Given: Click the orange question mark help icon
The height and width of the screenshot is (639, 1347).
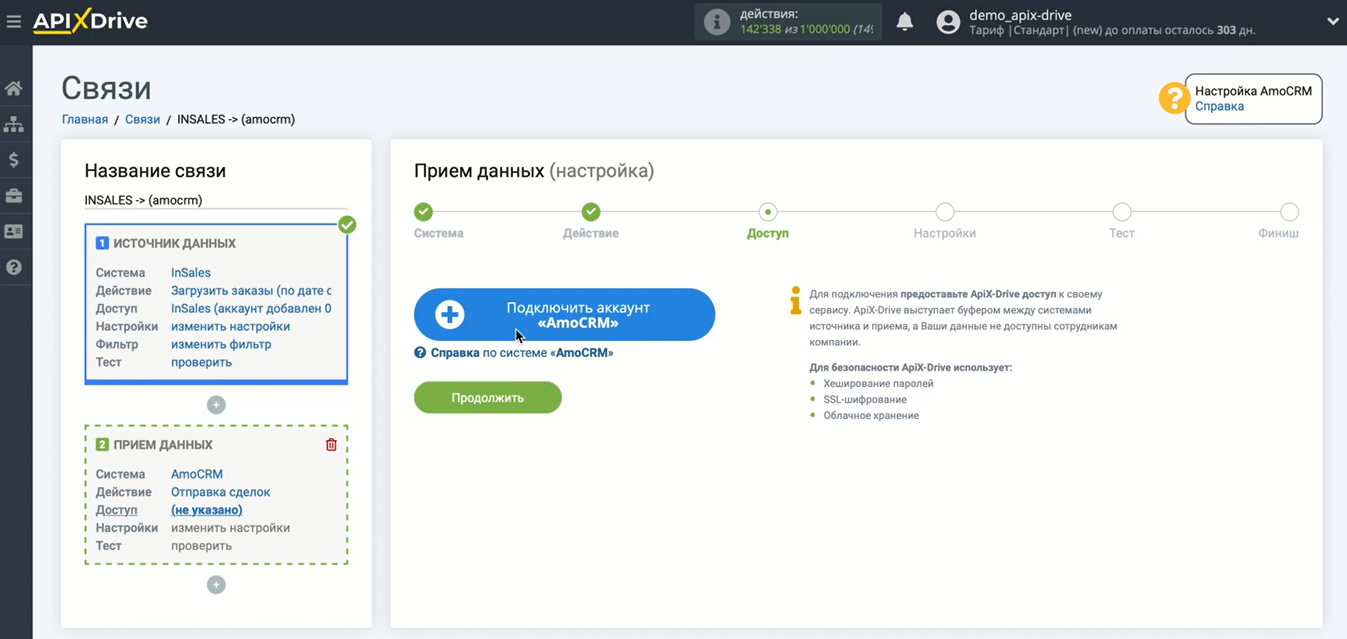Looking at the screenshot, I should click(x=1172, y=98).
